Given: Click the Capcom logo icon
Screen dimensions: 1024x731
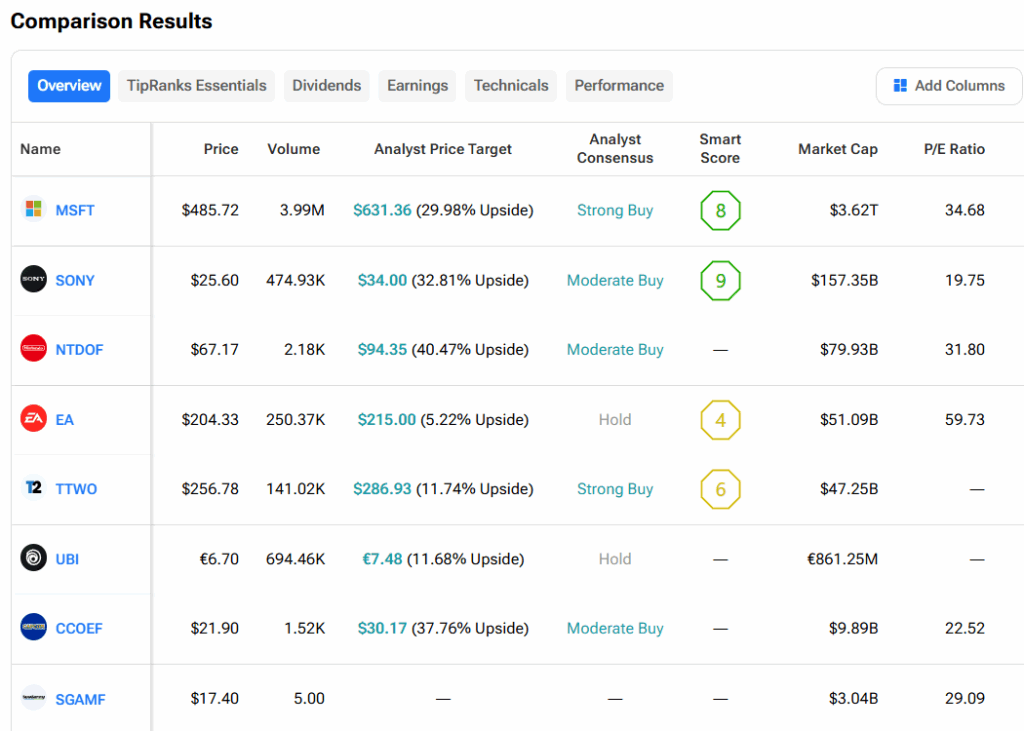Looking at the screenshot, I should coord(33,628).
